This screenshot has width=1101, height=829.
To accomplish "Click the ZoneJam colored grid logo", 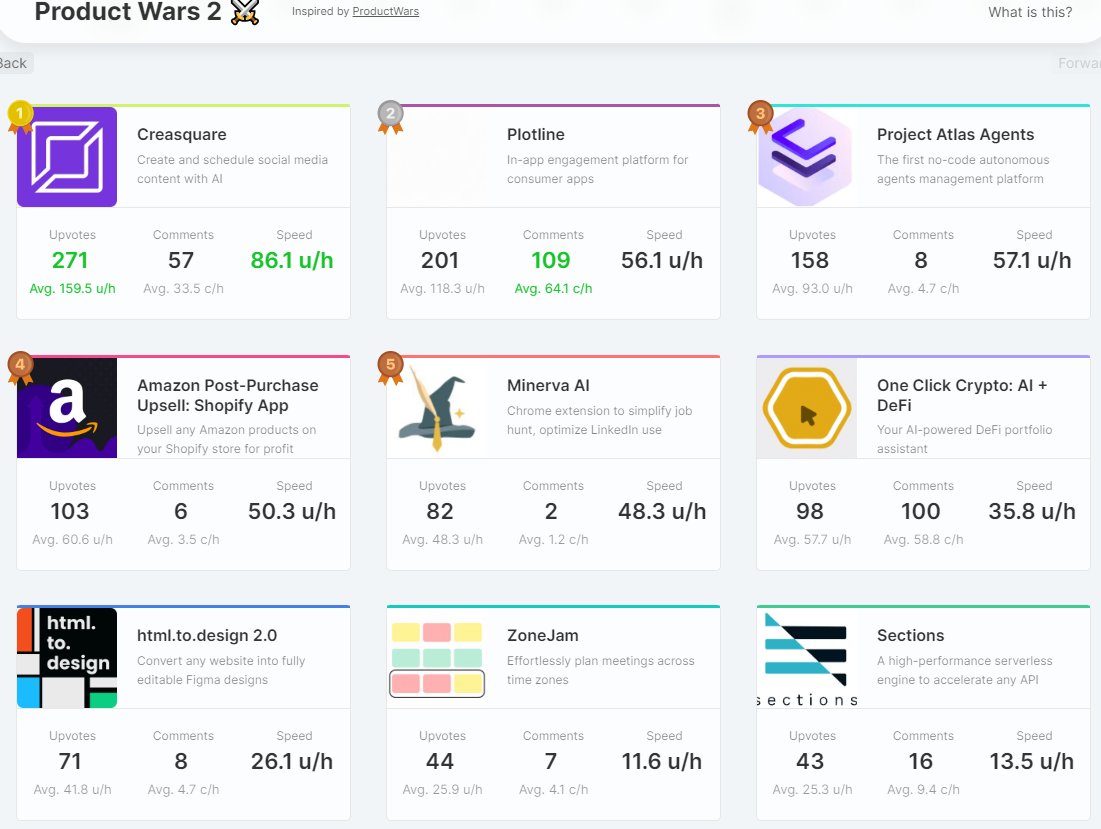I will coord(437,658).
